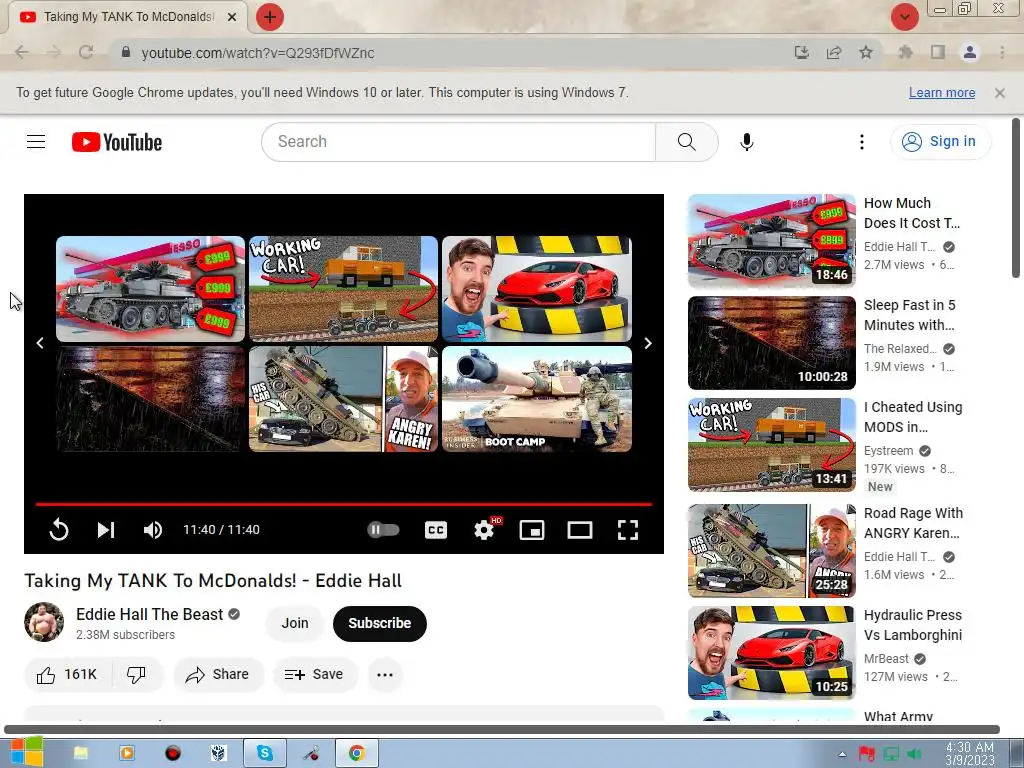Go back in browser history
Image resolution: width=1024 pixels, height=768 pixels.
(22, 53)
